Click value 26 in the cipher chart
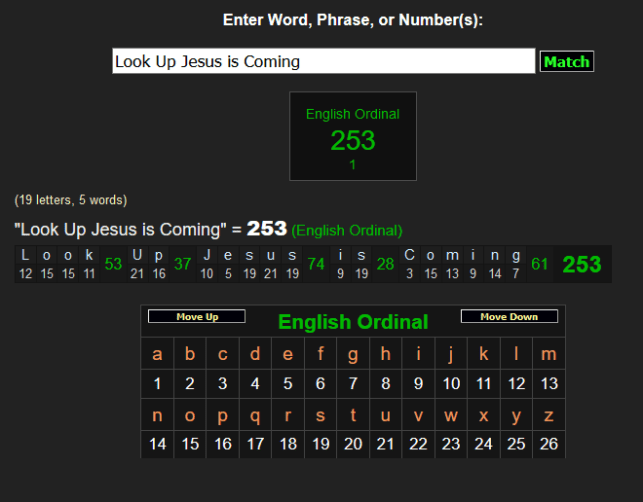Image resolution: width=643 pixels, height=502 pixels. tap(548, 444)
